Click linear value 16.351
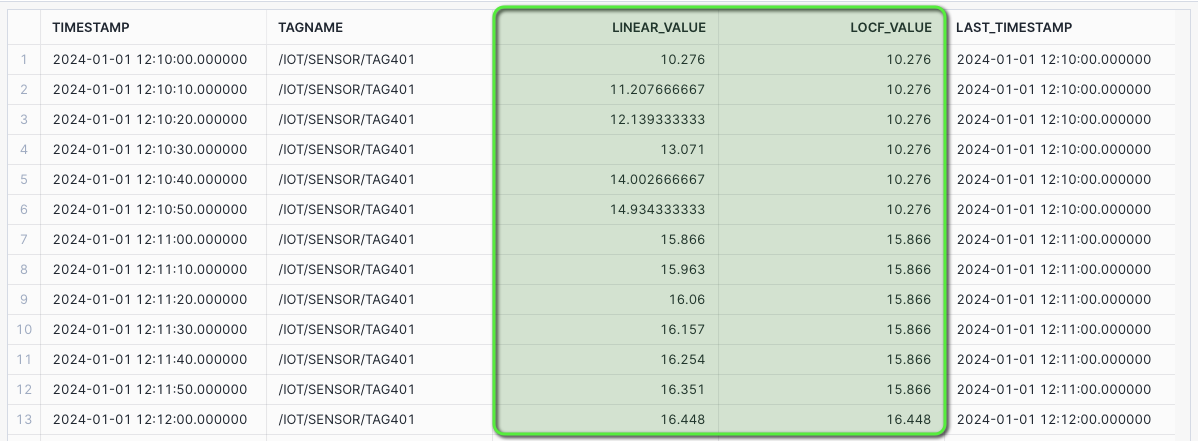The width and height of the screenshot is (1198, 441). (x=682, y=390)
